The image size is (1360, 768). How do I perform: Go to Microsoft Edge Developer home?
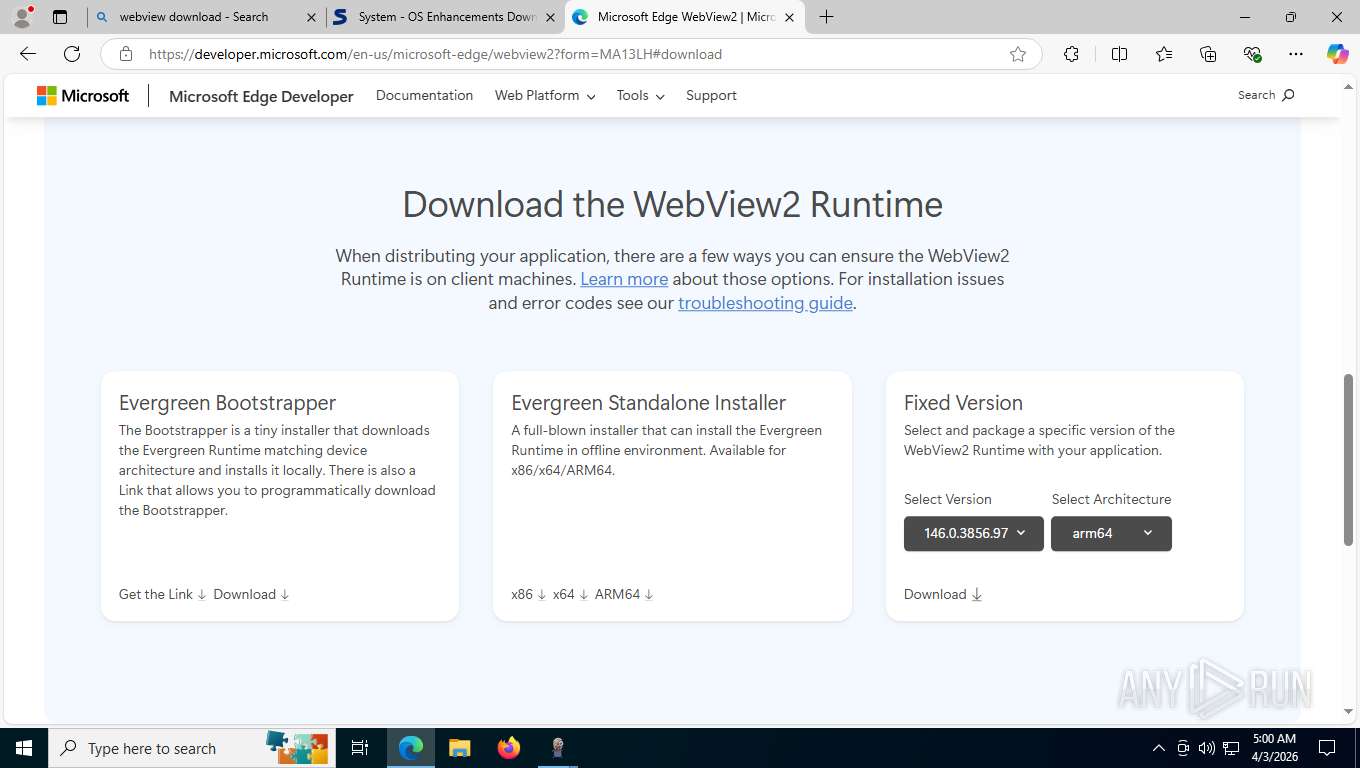261,96
